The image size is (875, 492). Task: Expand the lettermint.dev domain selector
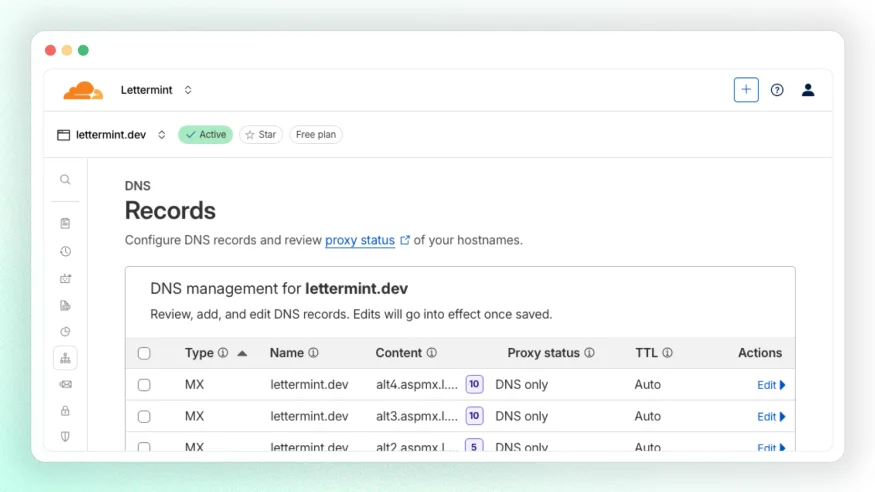(x=162, y=135)
